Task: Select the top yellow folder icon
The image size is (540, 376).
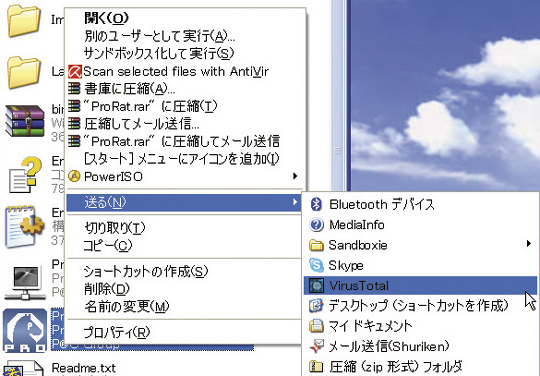Action: point(24,21)
